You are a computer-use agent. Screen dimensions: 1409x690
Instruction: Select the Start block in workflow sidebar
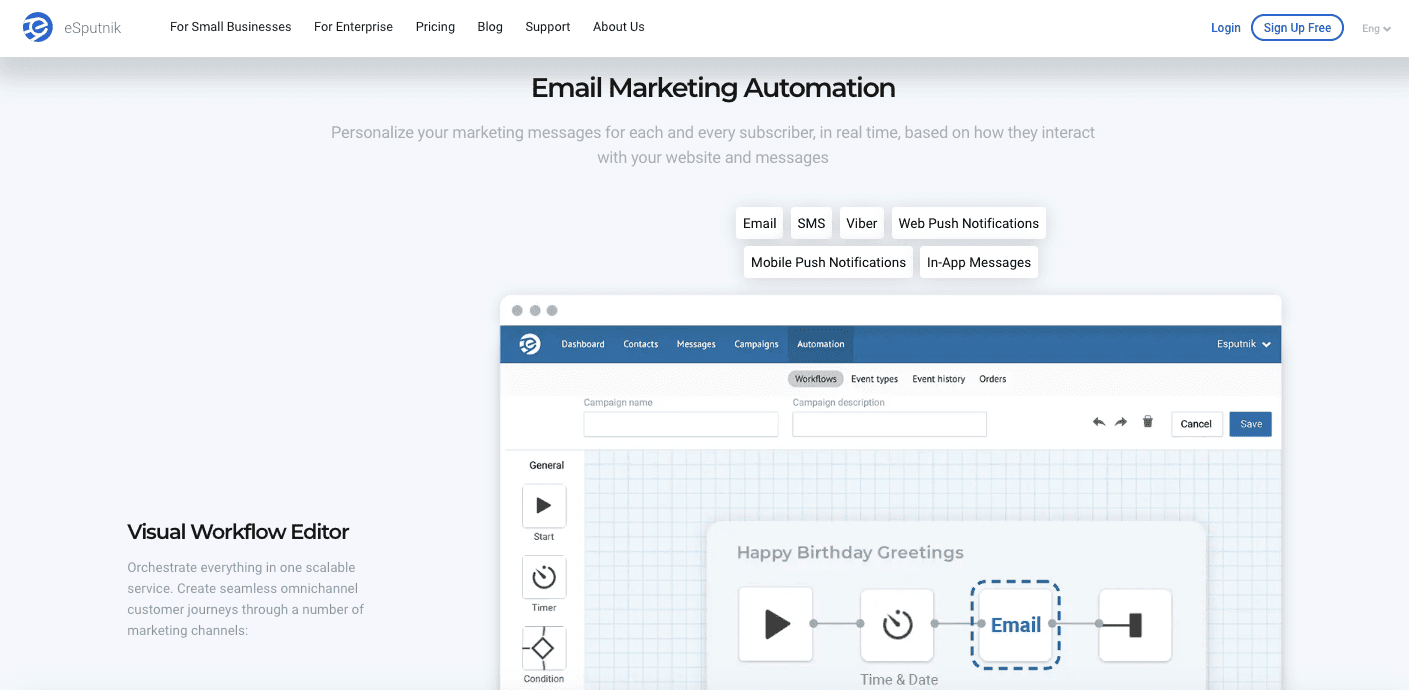tap(543, 505)
